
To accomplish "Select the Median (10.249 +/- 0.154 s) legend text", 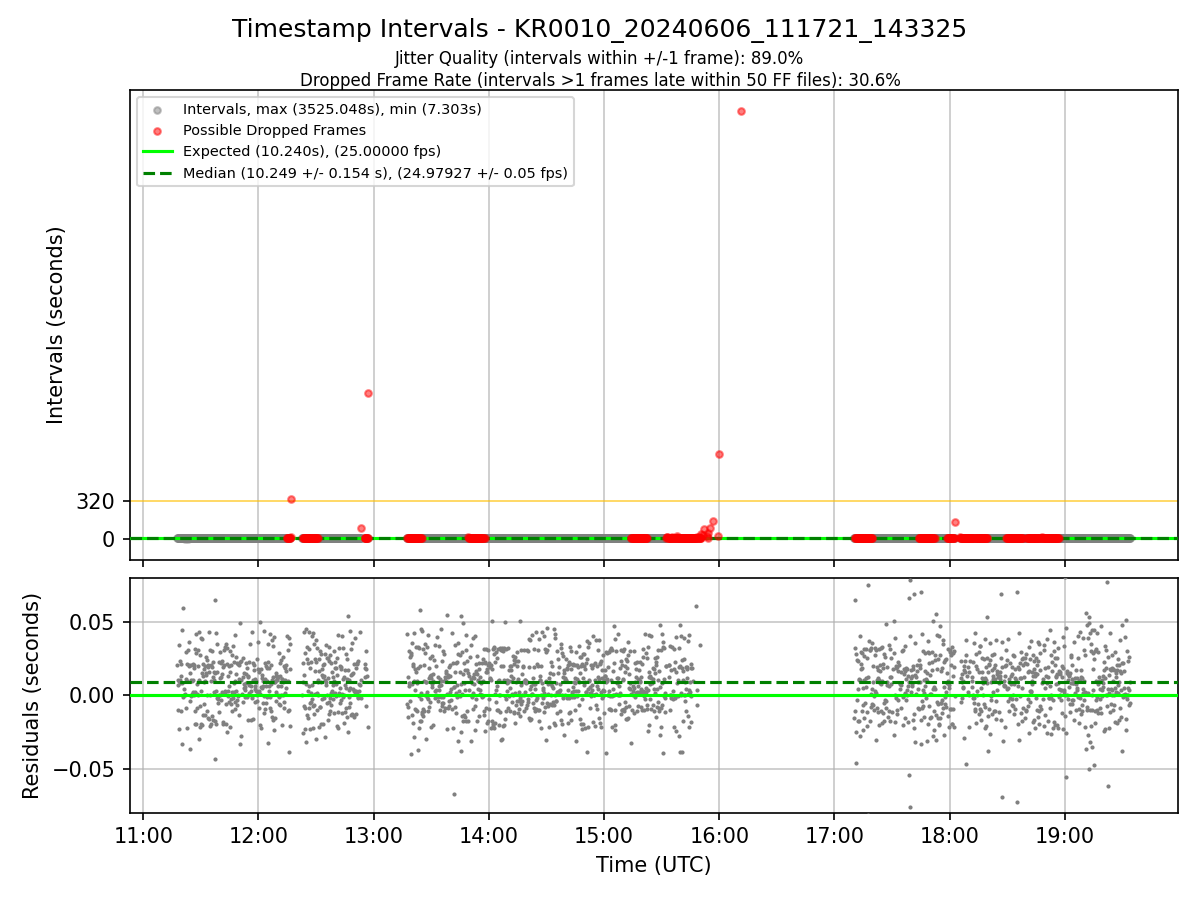I will (x=375, y=173).
